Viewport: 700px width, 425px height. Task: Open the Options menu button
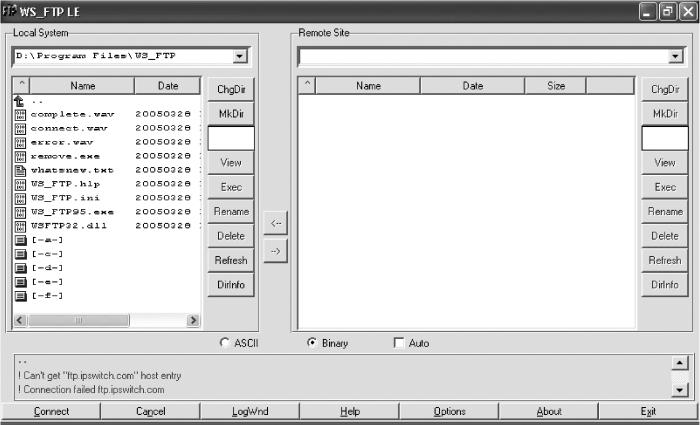pyautogui.click(x=449, y=411)
